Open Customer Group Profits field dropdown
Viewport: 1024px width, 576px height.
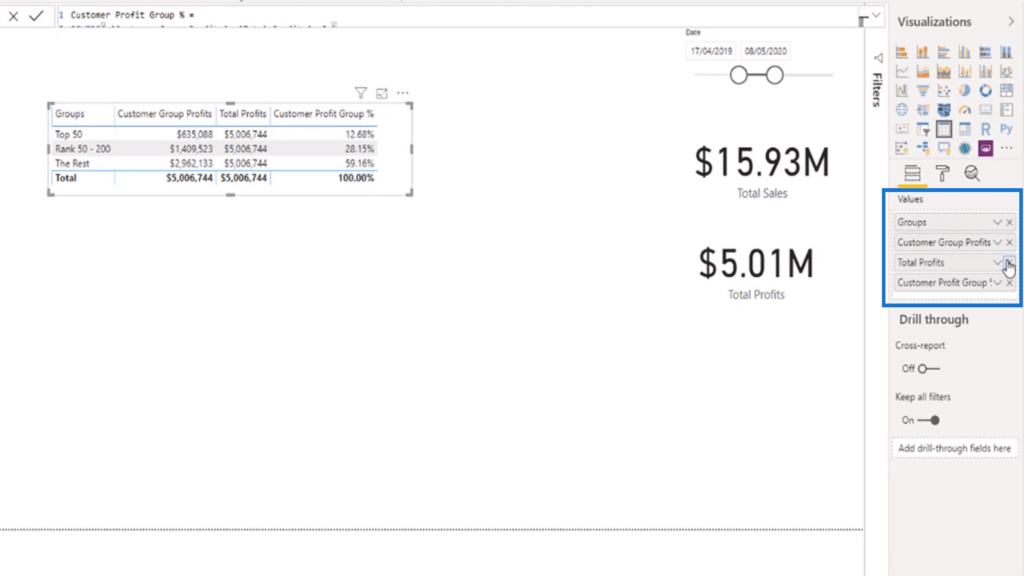click(x=997, y=242)
